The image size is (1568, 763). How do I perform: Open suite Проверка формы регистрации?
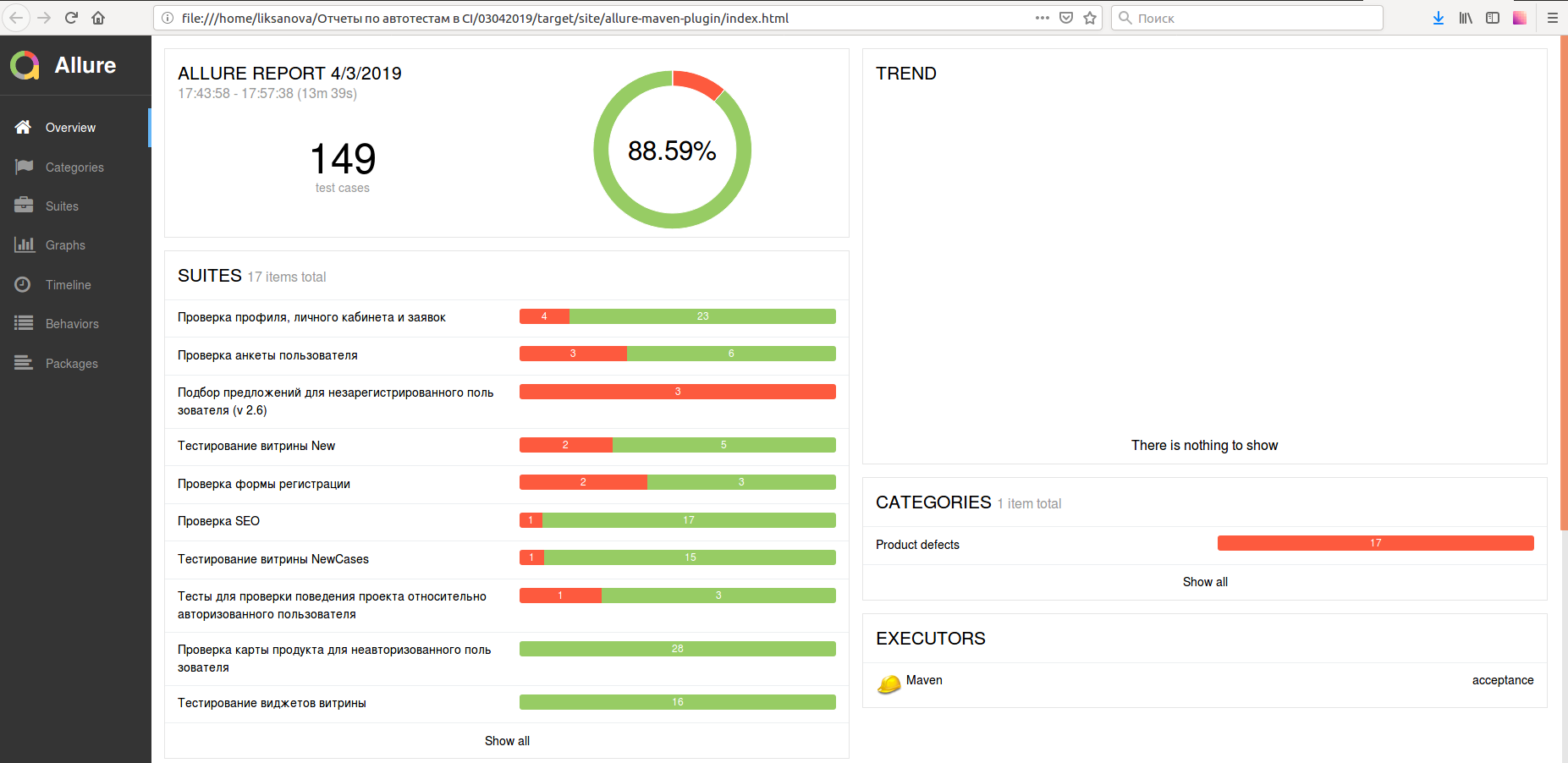[507, 485]
